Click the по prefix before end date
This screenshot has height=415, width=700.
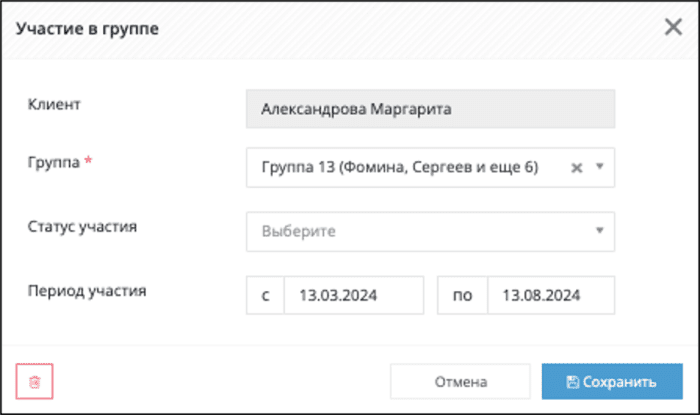coord(462,295)
